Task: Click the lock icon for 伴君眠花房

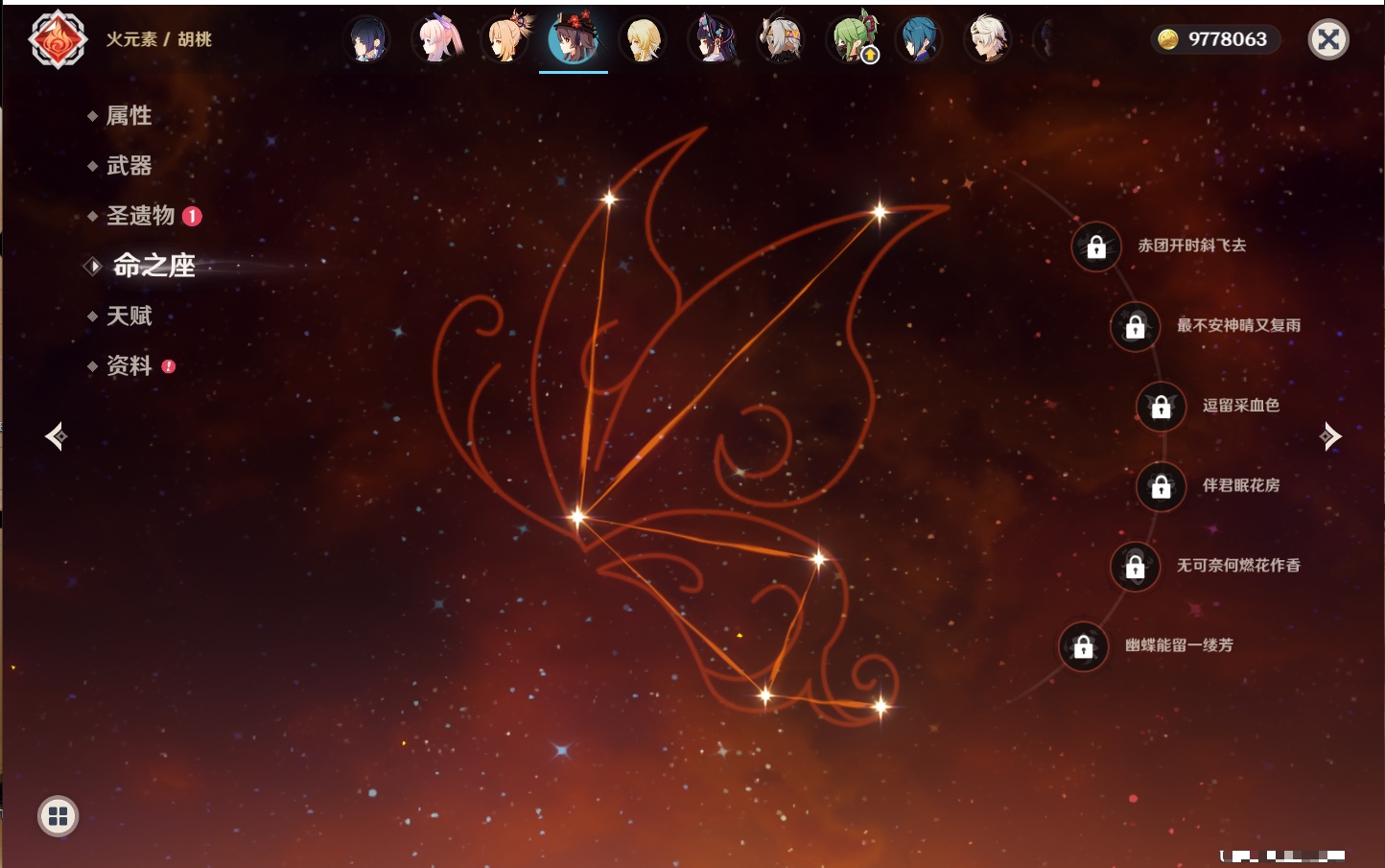Action: point(1161,486)
